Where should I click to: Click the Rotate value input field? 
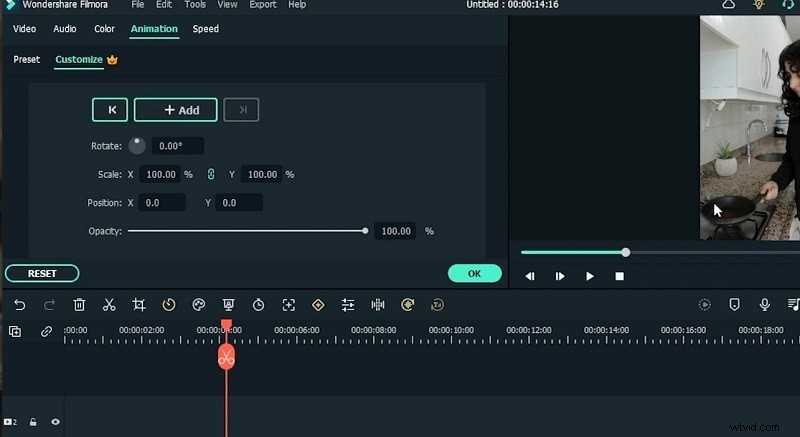(177, 146)
